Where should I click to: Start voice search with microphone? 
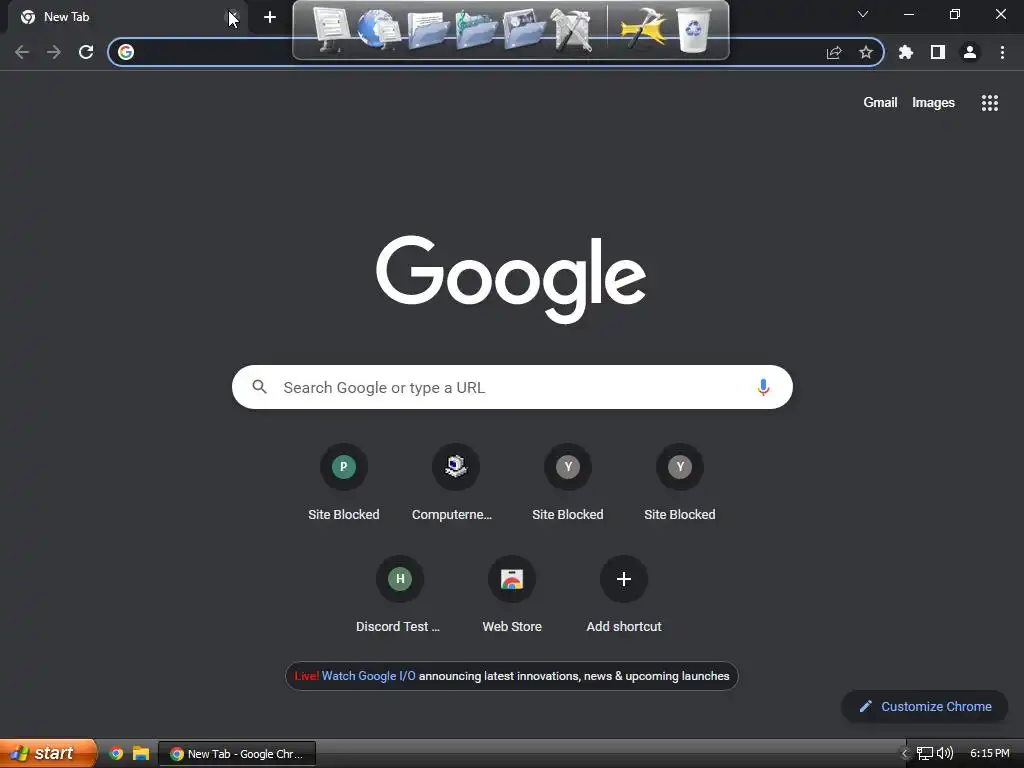tap(763, 387)
